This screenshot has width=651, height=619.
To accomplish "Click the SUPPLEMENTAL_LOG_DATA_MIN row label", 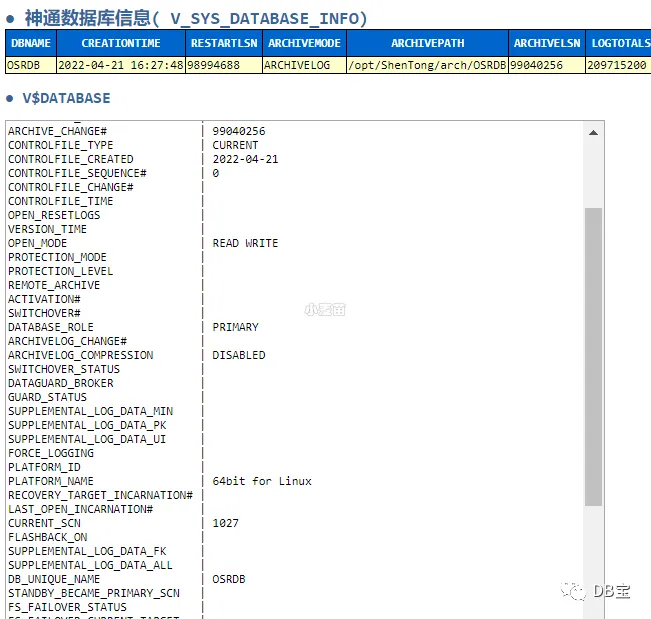I will tap(91, 411).
